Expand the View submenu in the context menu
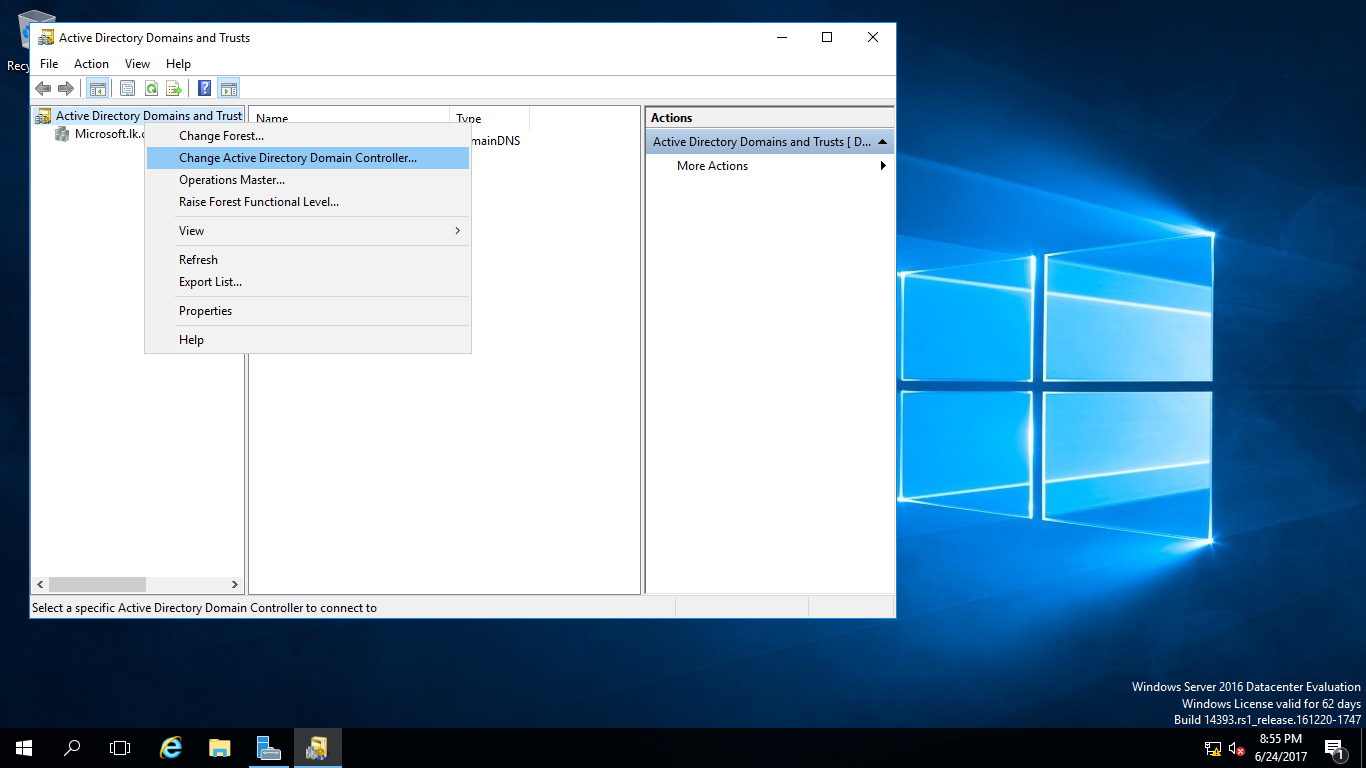1366x768 pixels. coord(308,231)
